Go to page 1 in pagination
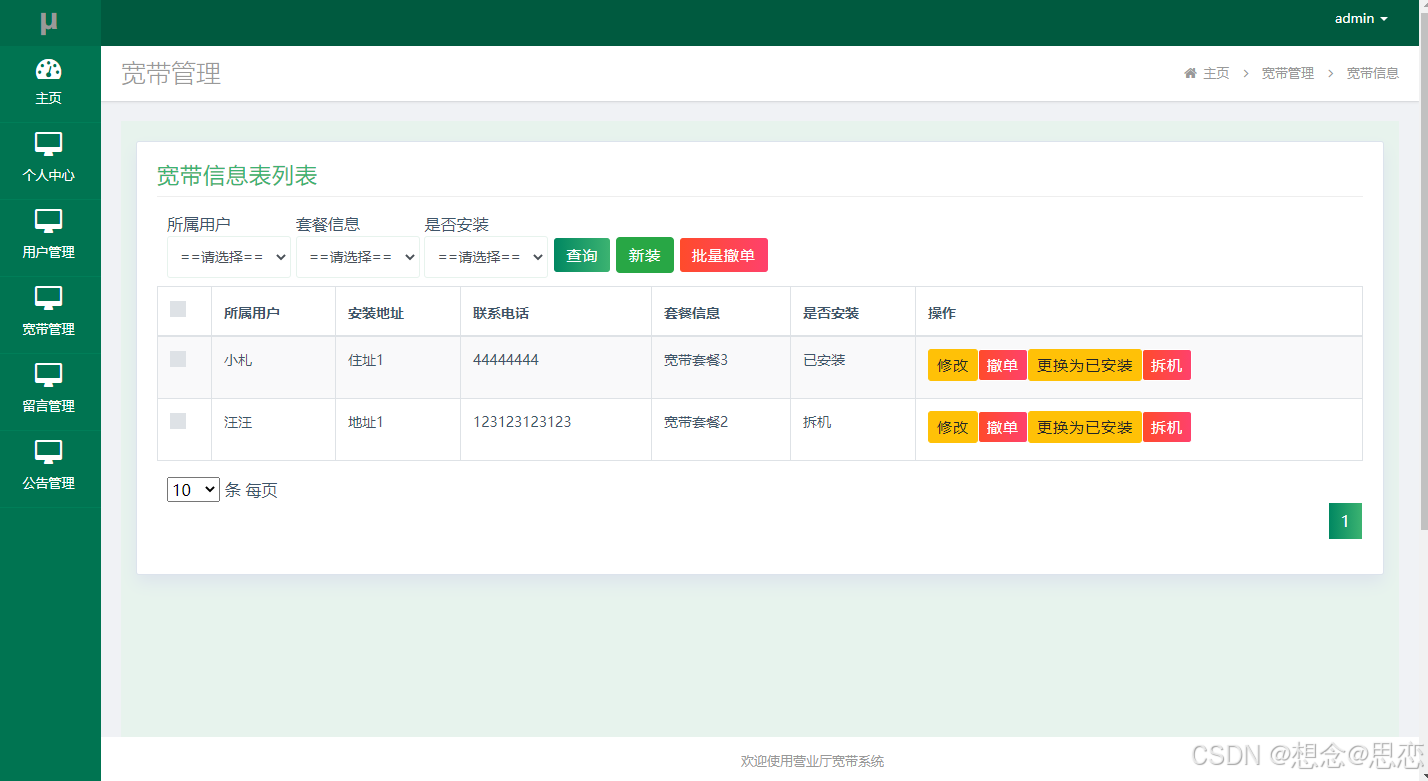 click(1345, 521)
